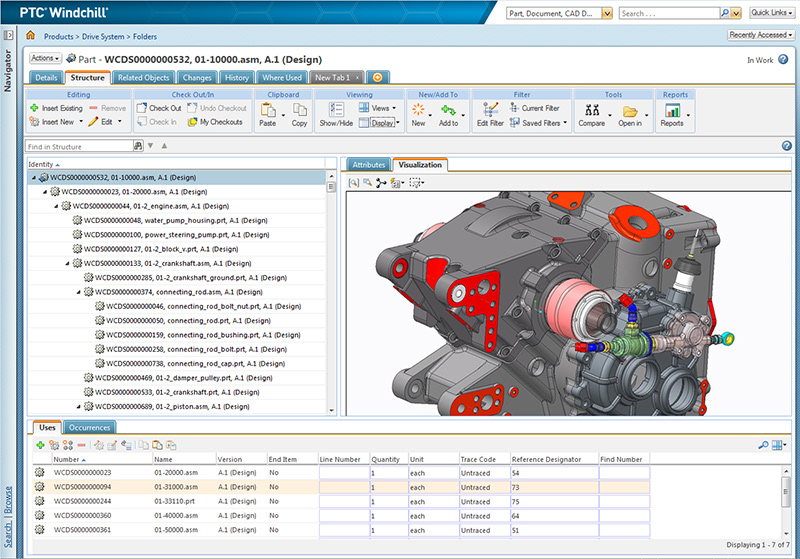Click the Copy icon
This screenshot has width=800, height=559.
coord(299,110)
